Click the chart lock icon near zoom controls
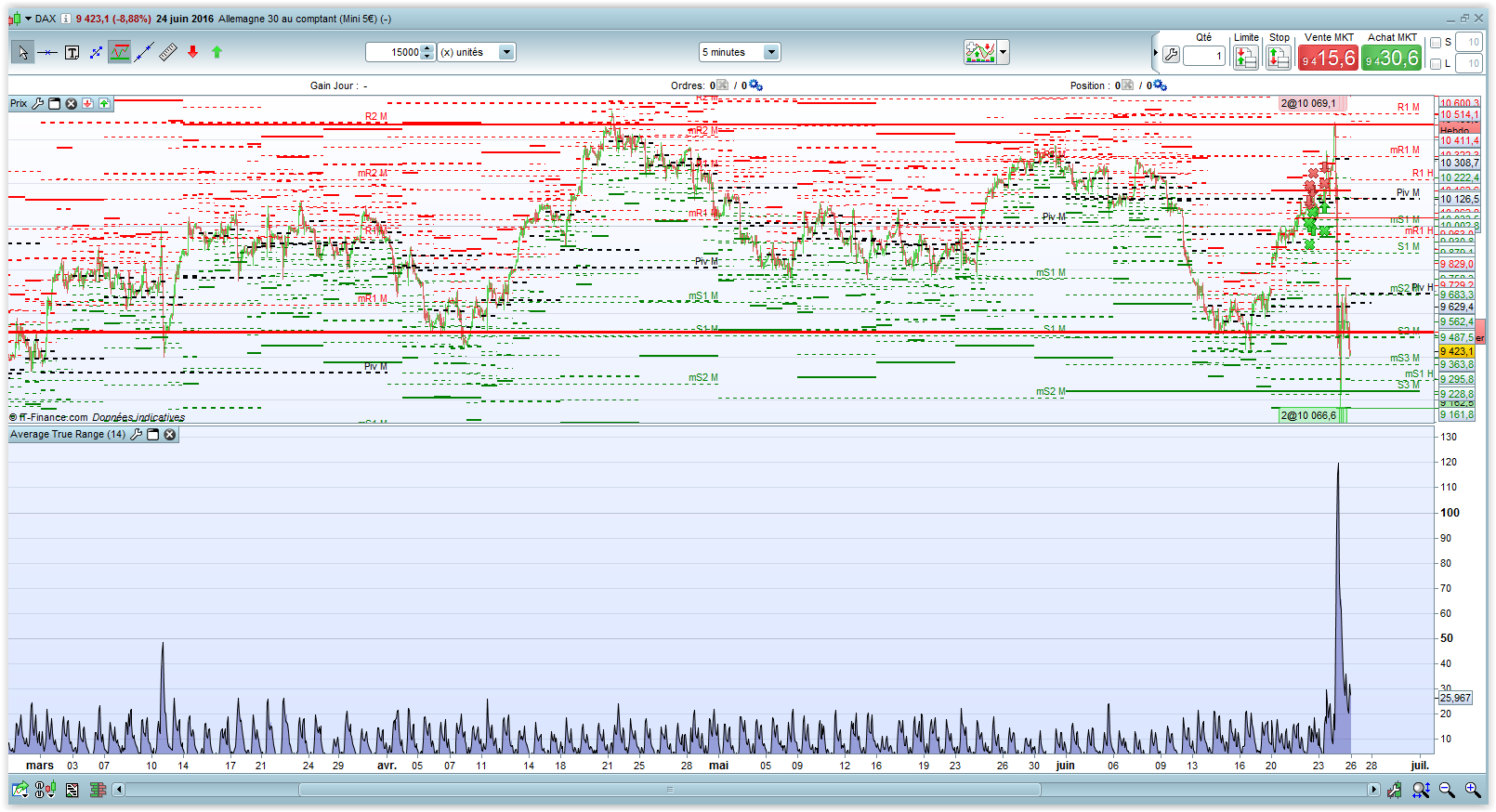Image resolution: width=1496 pixels, height=812 pixels. 1395,790
